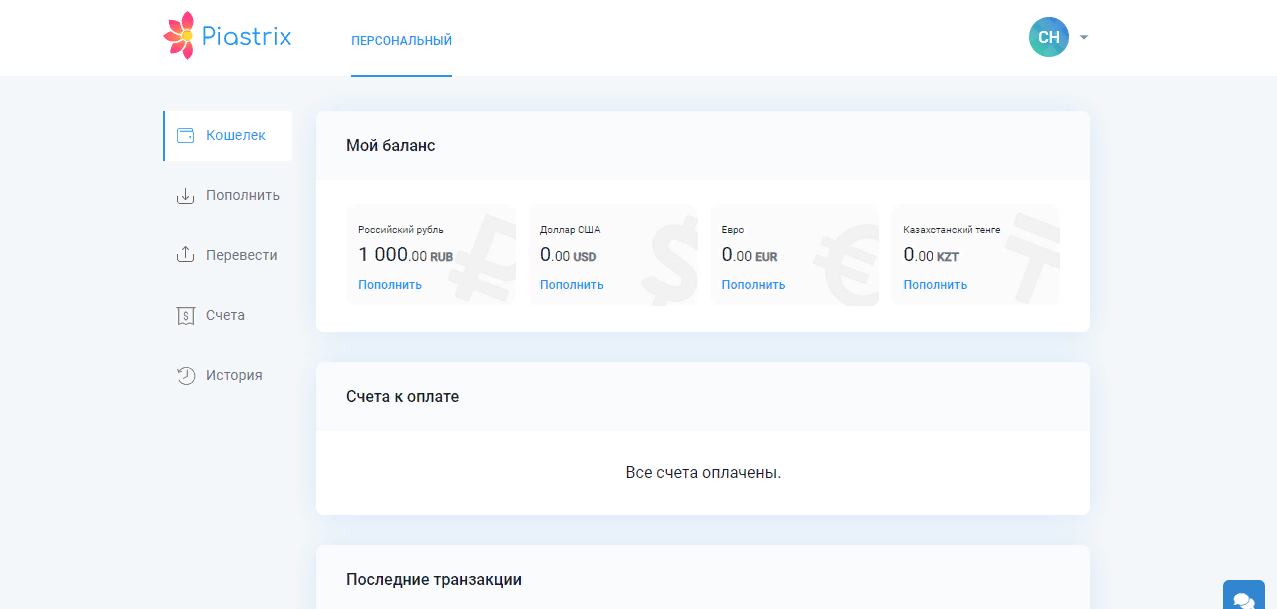Viewport: 1277px width, 609px height.
Task: Click Пополнить under Доллар США
Action: (572, 285)
